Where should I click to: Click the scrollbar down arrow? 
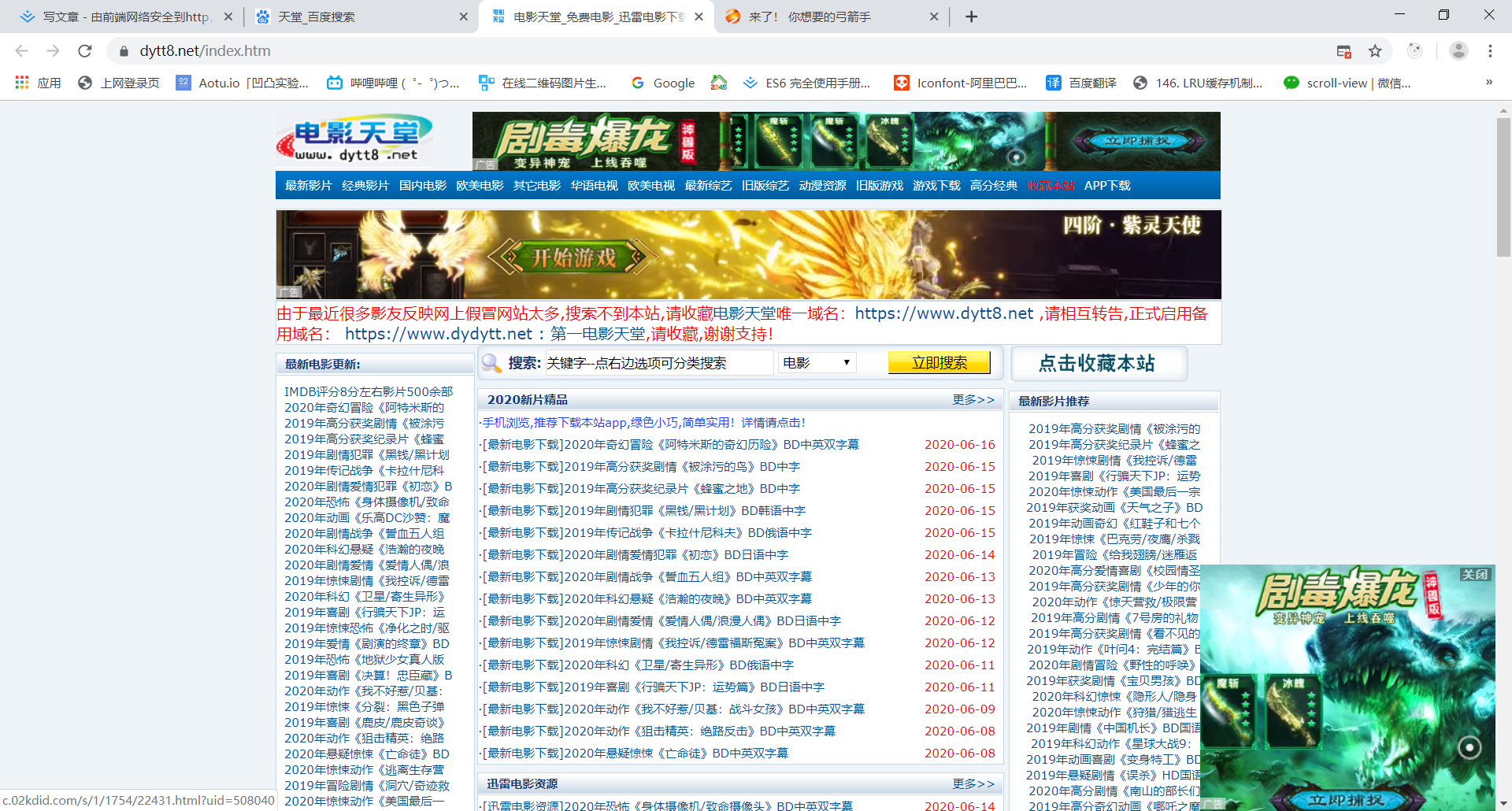pyautogui.click(x=1503, y=803)
